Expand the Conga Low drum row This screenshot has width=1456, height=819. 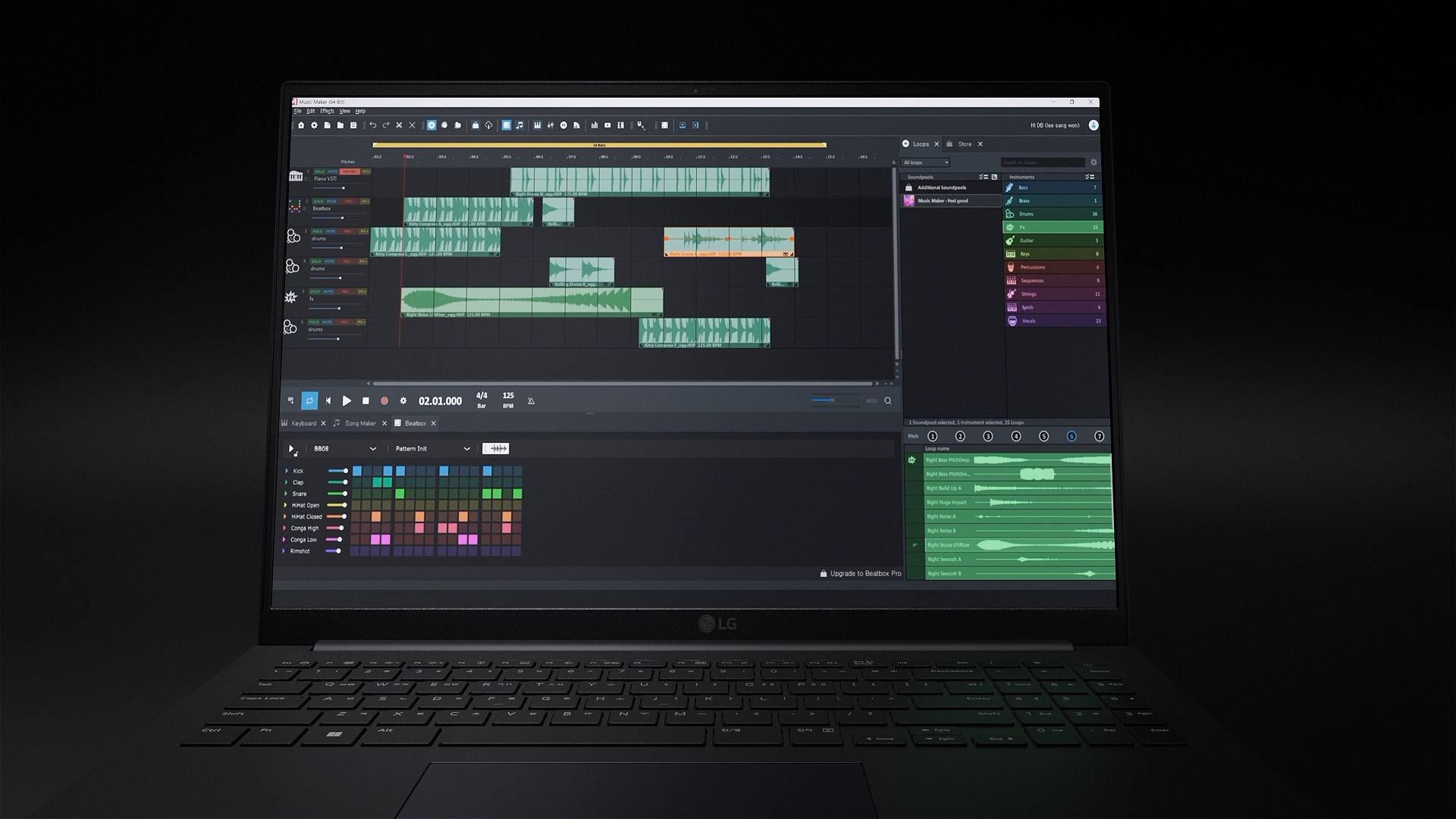pos(284,540)
